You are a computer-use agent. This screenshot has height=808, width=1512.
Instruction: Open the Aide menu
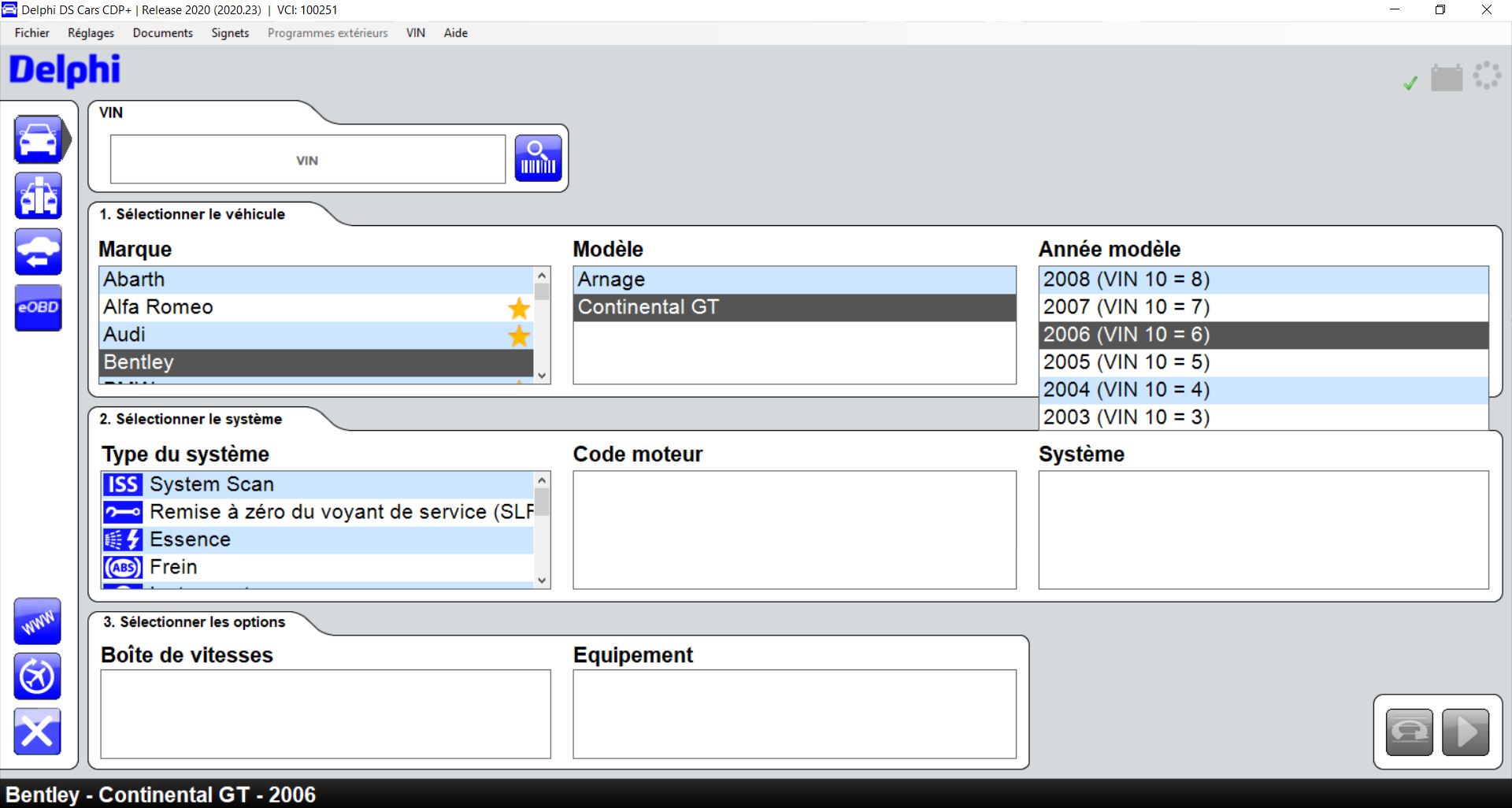(x=456, y=33)
